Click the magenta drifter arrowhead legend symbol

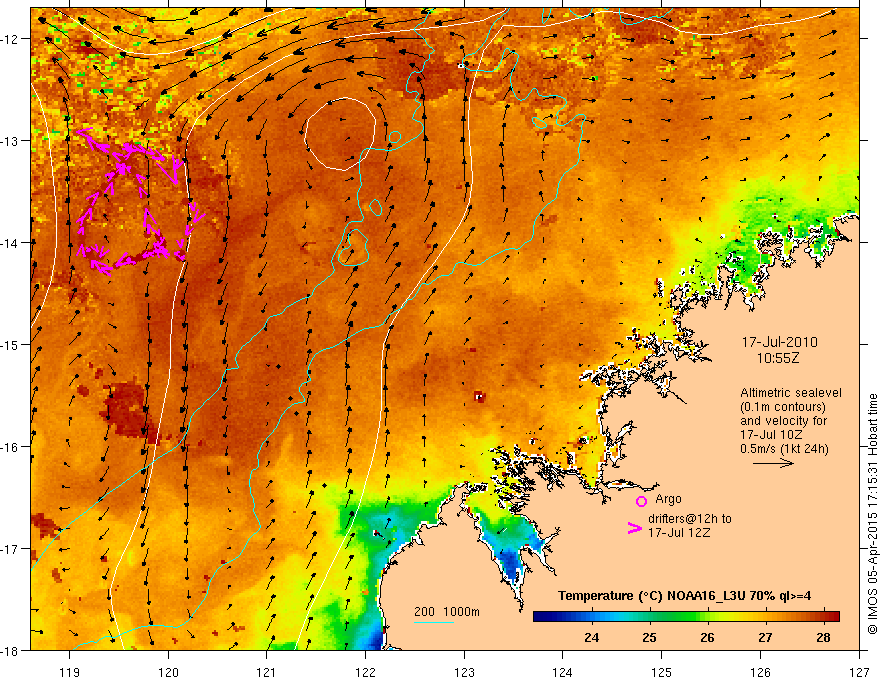pos(634,528)
